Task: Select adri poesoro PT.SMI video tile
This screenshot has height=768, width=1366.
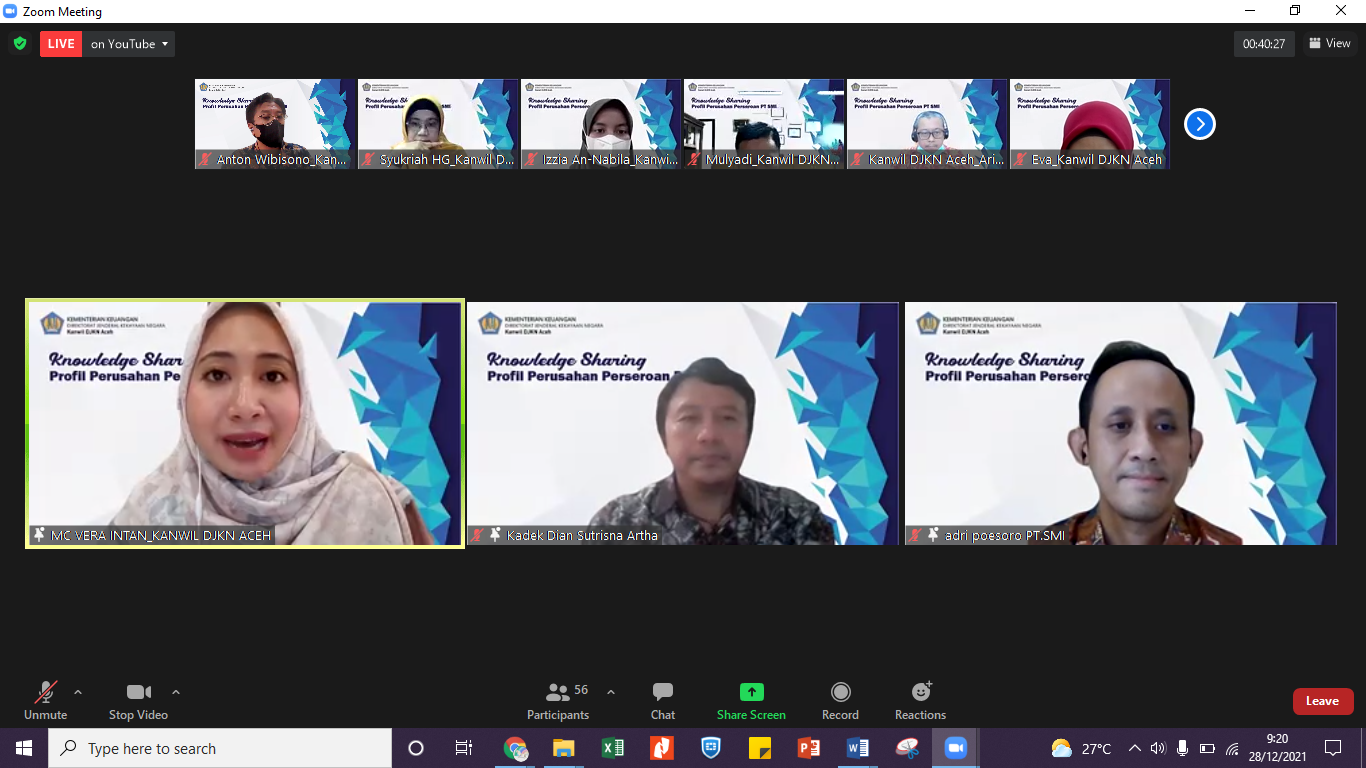Action: [1120, 423]
